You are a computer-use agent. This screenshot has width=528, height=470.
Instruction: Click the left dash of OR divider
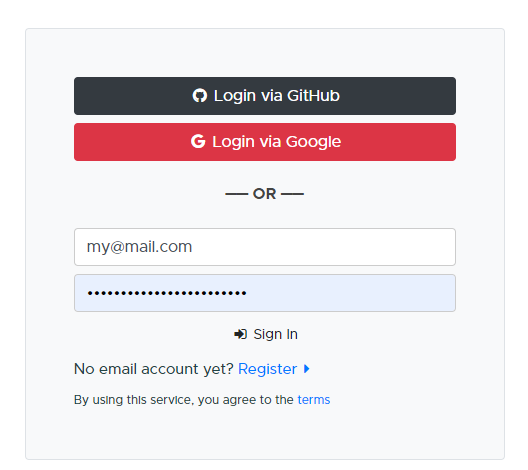click(237, 194)
